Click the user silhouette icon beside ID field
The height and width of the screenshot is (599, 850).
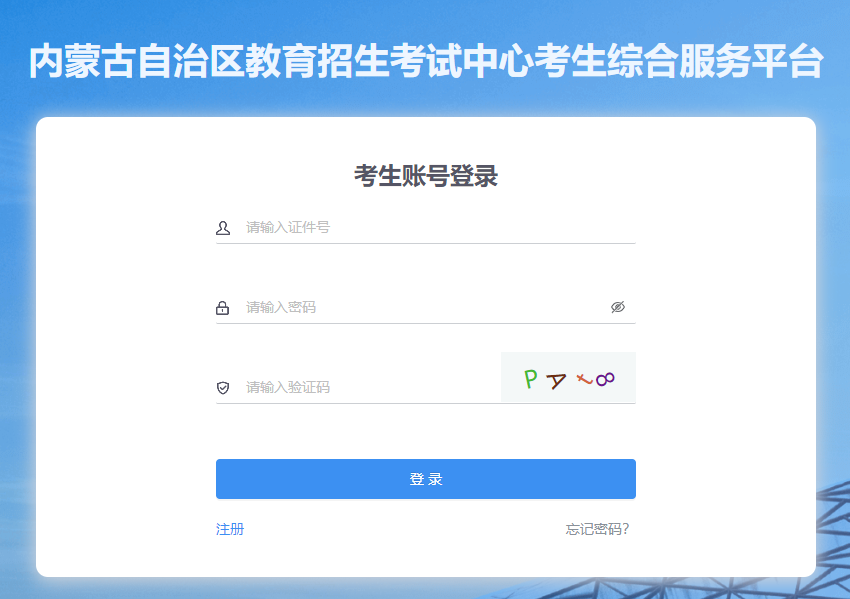223,228
